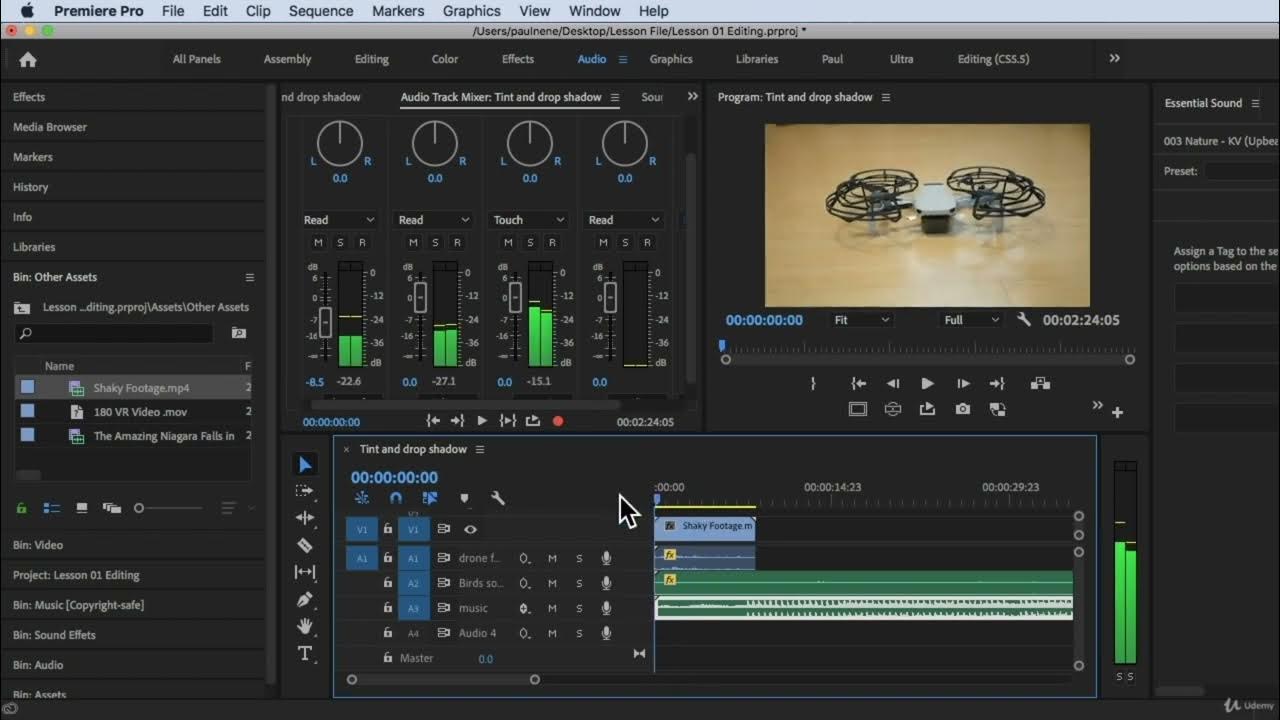Click Mark Out bracket in Program monitor
Image resolution: width=1280 pixels, height=720 pixels.
(813, 383)
